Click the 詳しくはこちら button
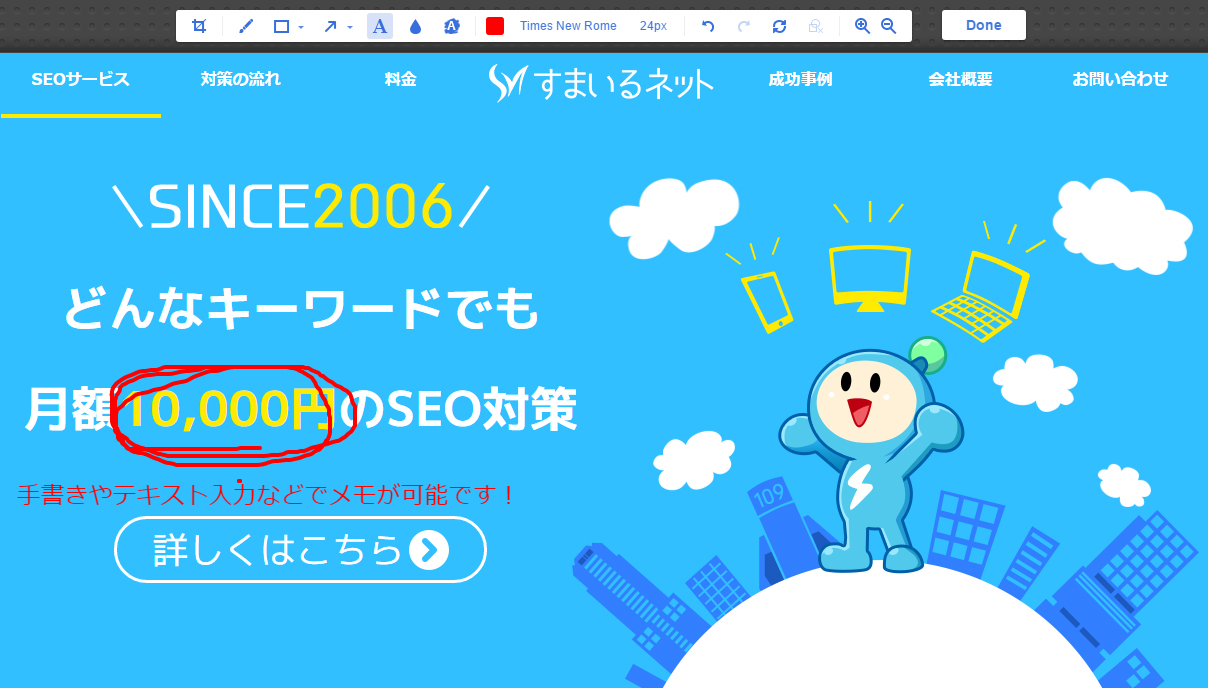 pos(300,549)
